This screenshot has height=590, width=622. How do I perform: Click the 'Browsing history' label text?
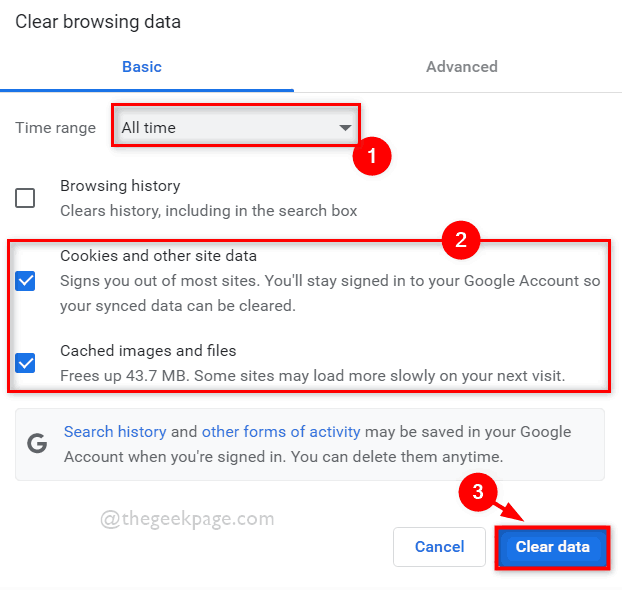coord(120,186)
